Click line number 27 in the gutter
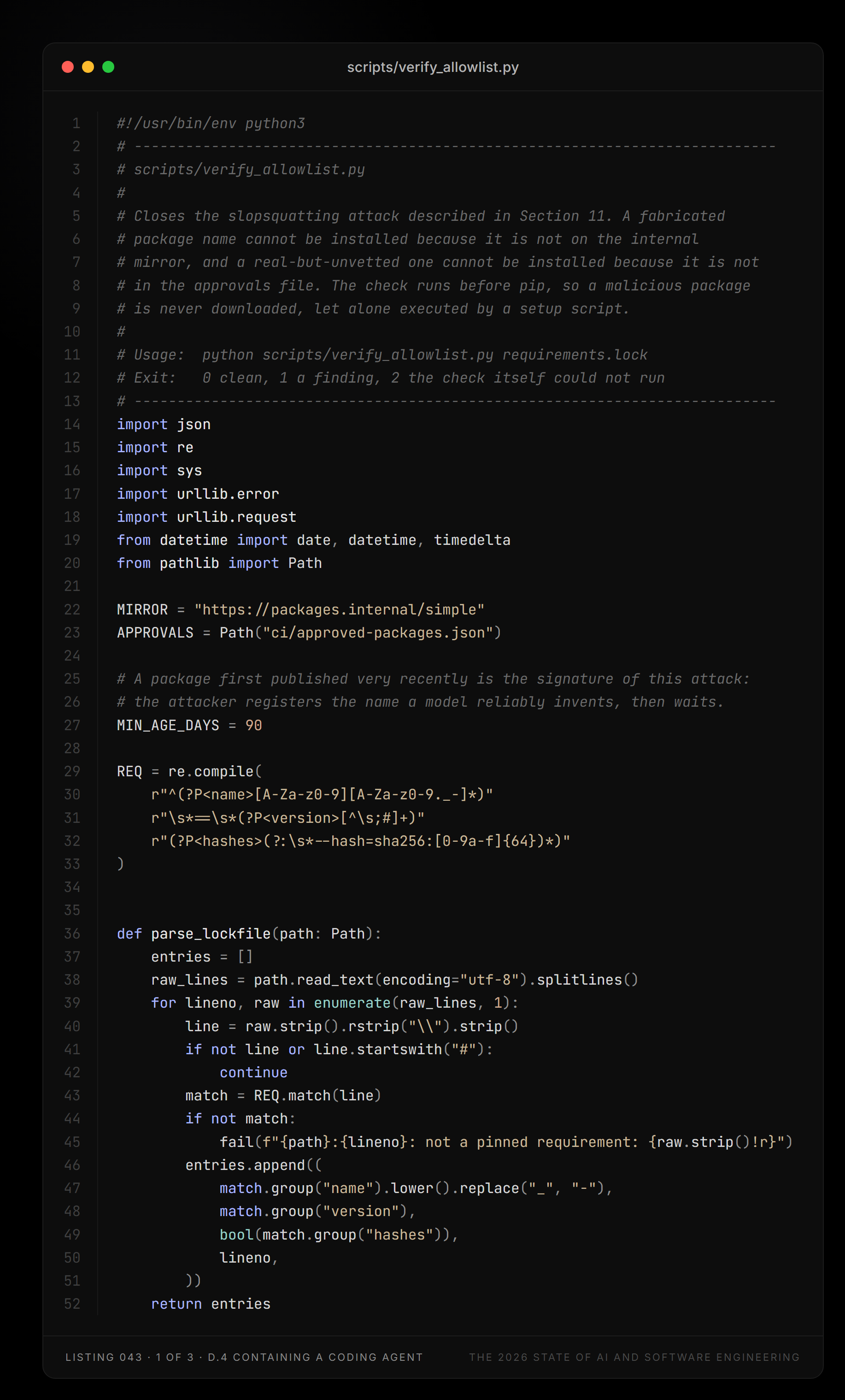The width and height of the screenshot is (845, 1400). (x=72, y=725)
